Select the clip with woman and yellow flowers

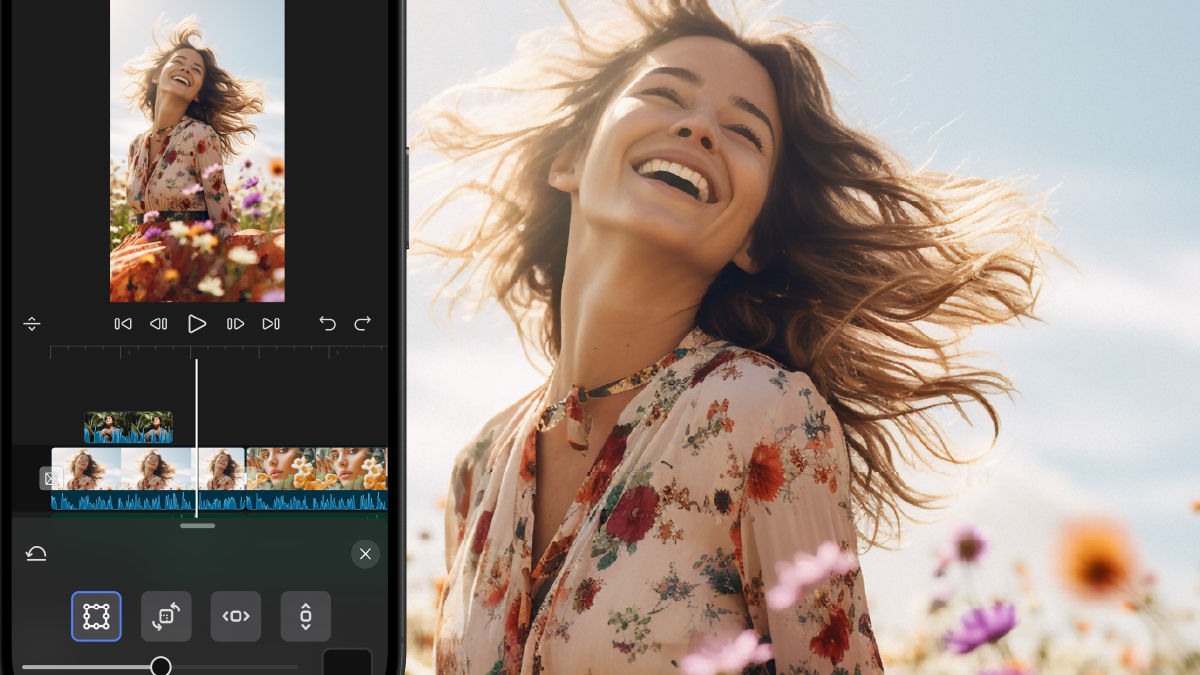(317, 479)
